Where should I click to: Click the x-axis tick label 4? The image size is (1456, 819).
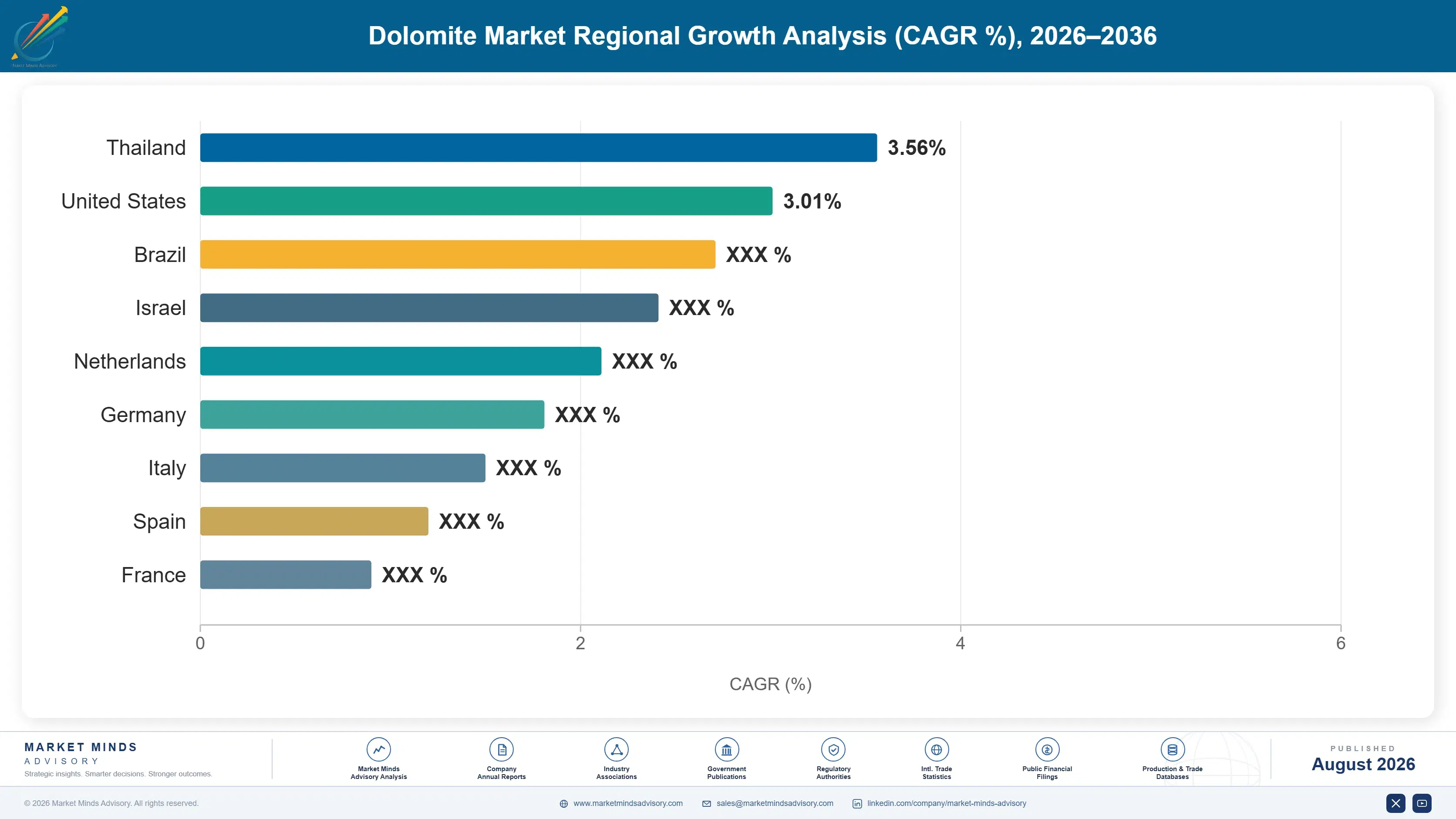click(x=961, y=643)
